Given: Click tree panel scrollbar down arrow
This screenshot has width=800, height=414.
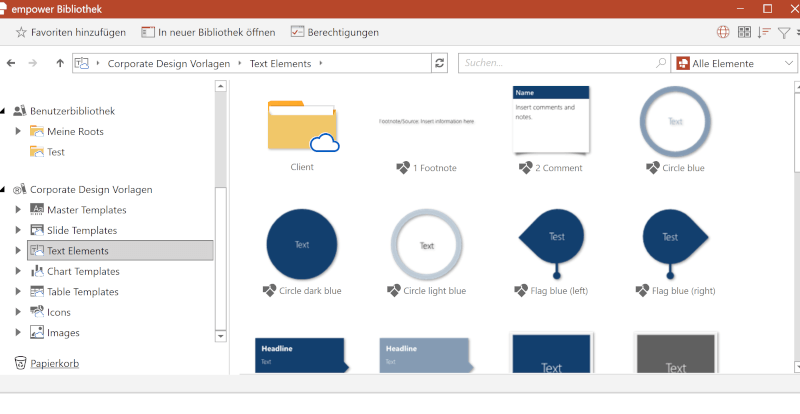Looking at the screenshot, I should [x=220, y=336].
